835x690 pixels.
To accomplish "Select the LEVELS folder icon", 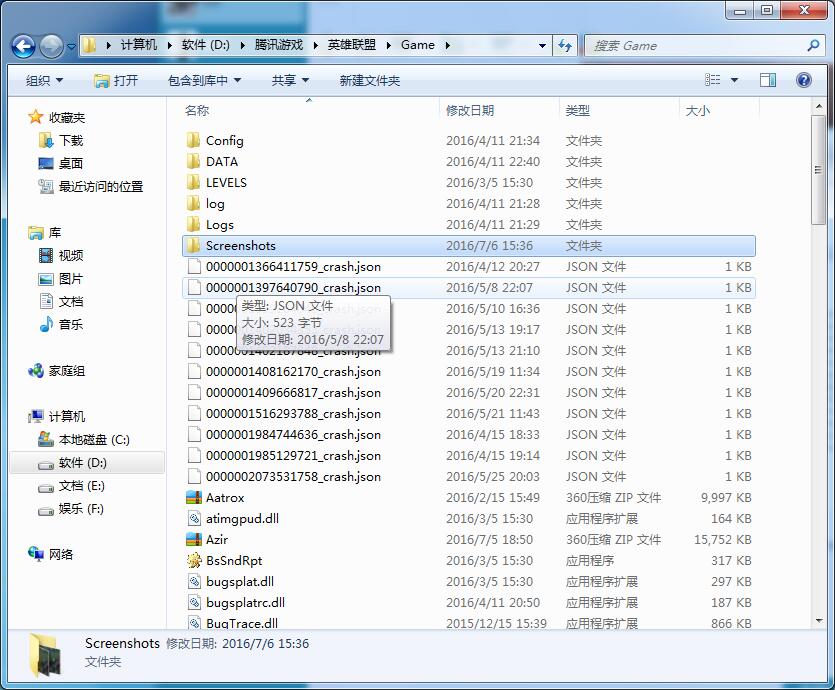I will [193, 182].
